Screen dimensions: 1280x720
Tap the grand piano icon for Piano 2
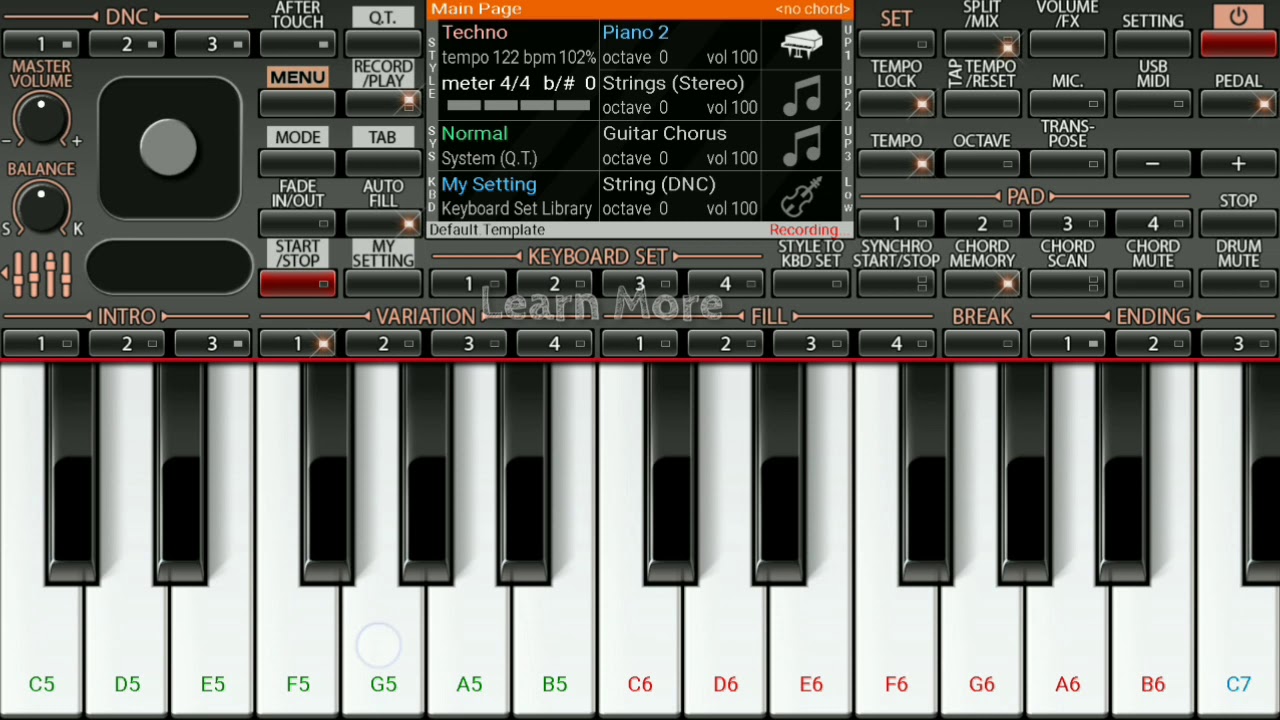(x=801, y=44)
